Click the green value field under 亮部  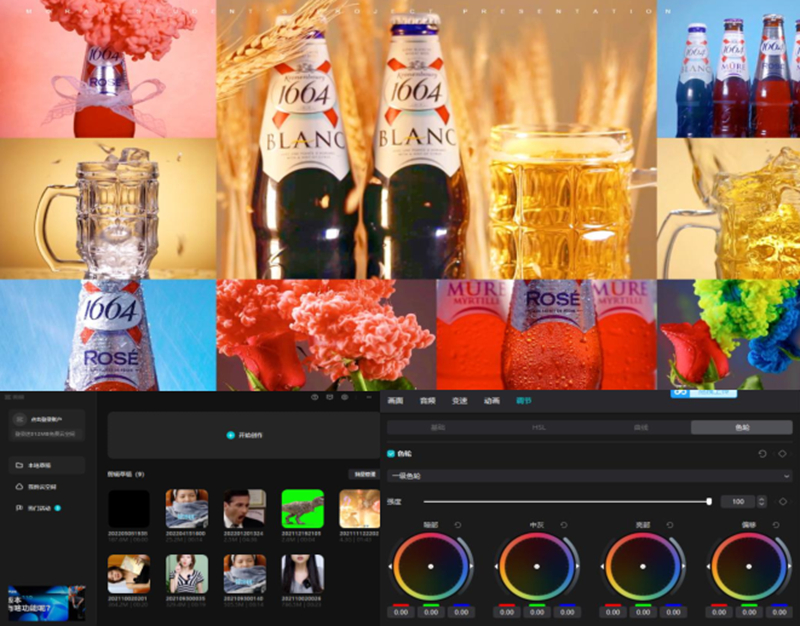tap(643, 612)
